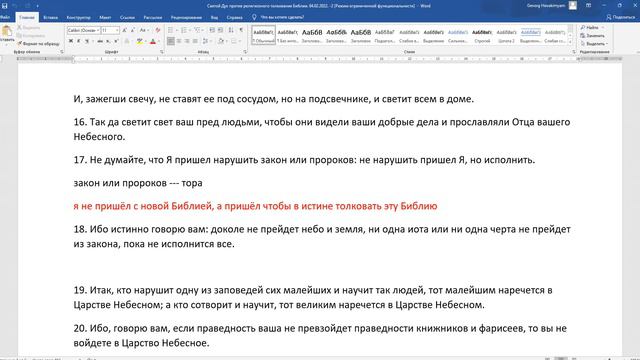Screen dimensions: 640x360
Task: Toggle underline formatting (Ч)
Action: tap(87, 41)
